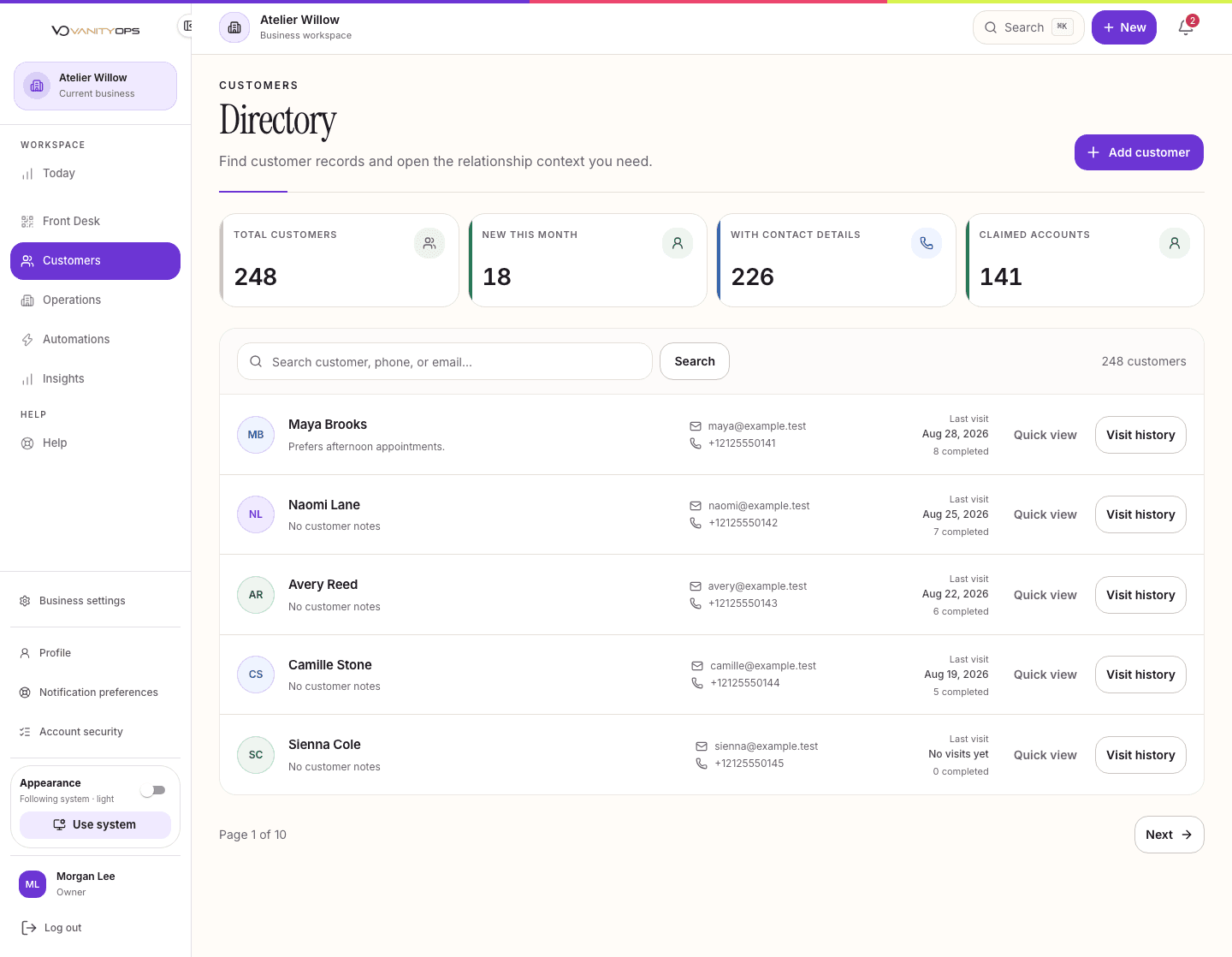Open Visit history for Sienna Cole
The height and width of the screenshot is (957, 1232).
tap(1140, 755)
